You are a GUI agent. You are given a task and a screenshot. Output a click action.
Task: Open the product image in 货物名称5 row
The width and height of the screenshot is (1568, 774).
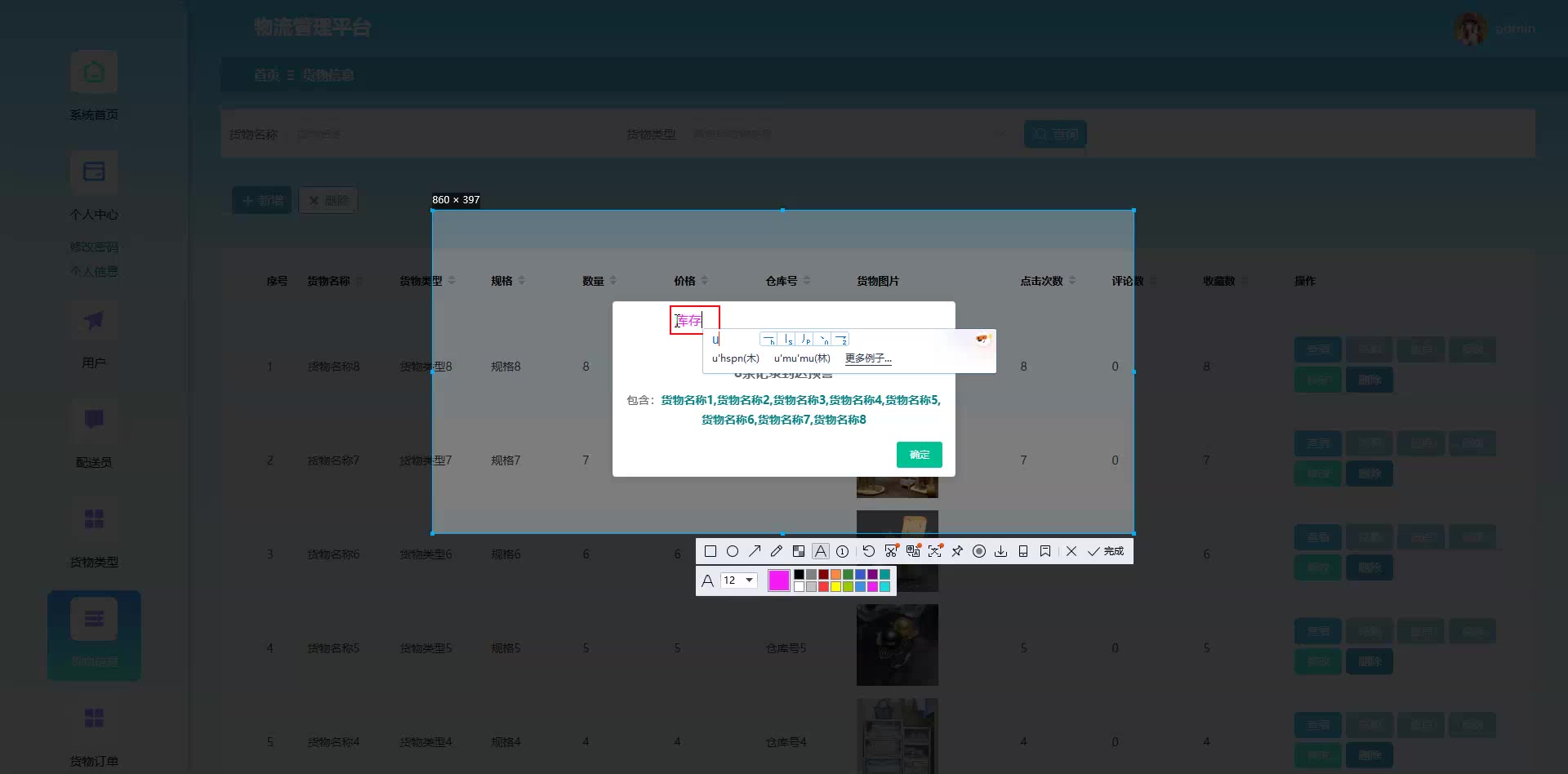[898, 645]
